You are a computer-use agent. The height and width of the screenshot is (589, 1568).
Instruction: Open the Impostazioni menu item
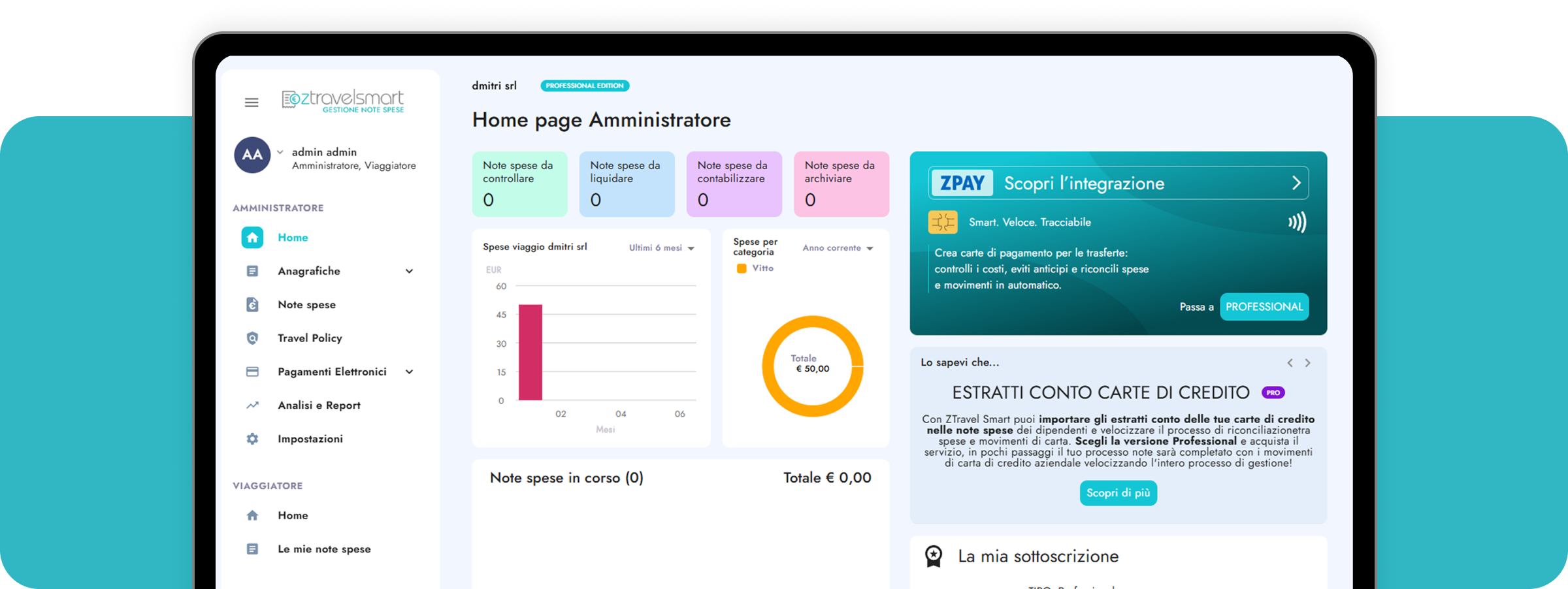(310, 439)
